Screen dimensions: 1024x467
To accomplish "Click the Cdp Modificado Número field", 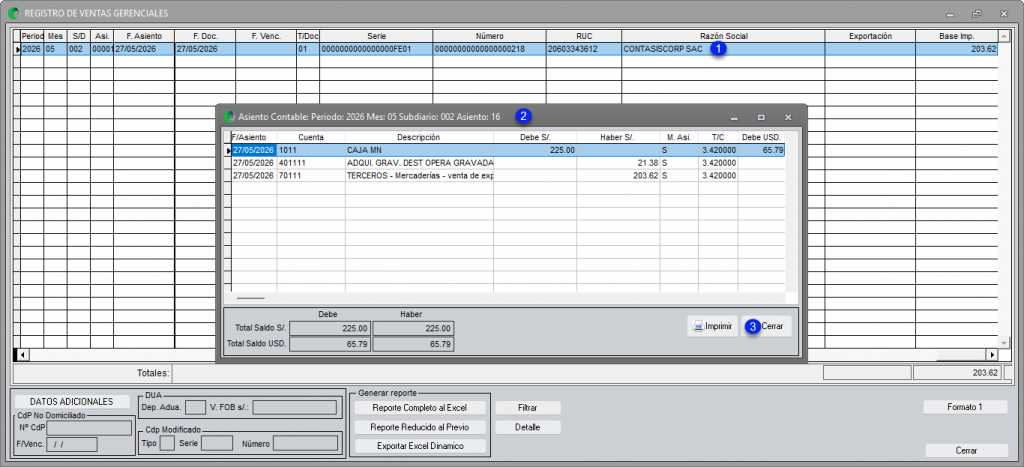I will [x=305, y=443].
